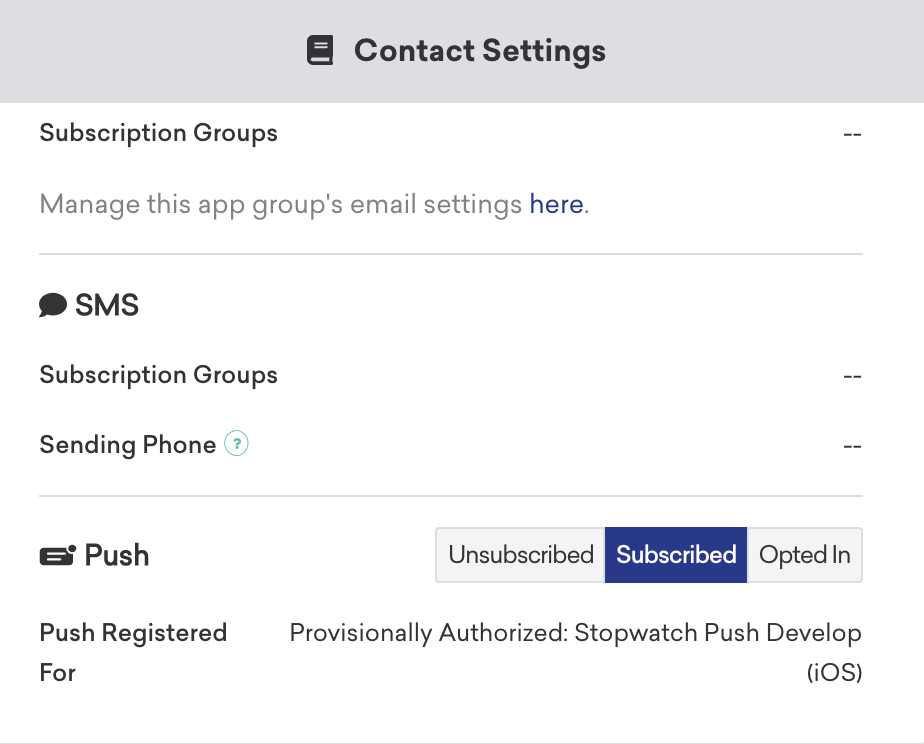
Task: Click the SMS speech bubble icon
Action: pos(53,305)
